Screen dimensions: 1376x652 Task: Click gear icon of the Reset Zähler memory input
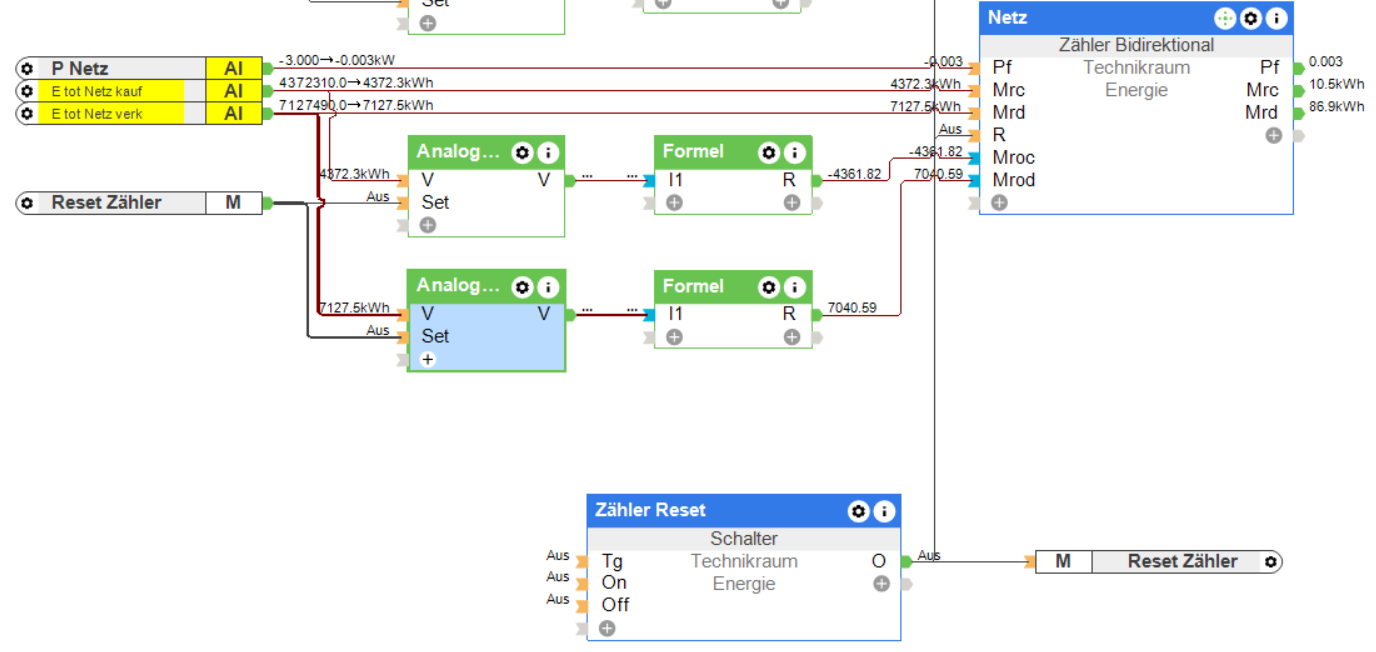click(27, 203)
